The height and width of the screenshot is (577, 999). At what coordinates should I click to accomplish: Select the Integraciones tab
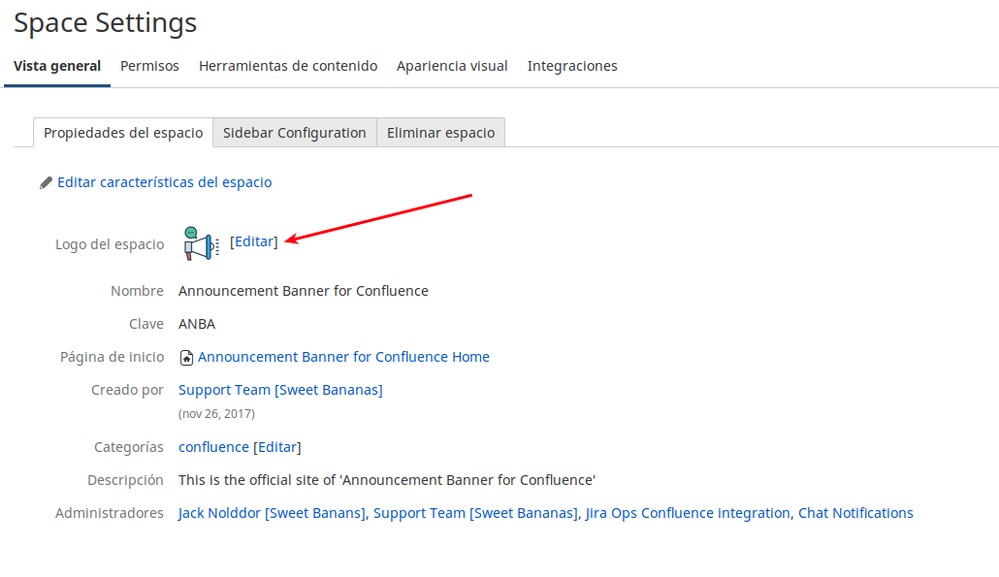tap(572, 66)
